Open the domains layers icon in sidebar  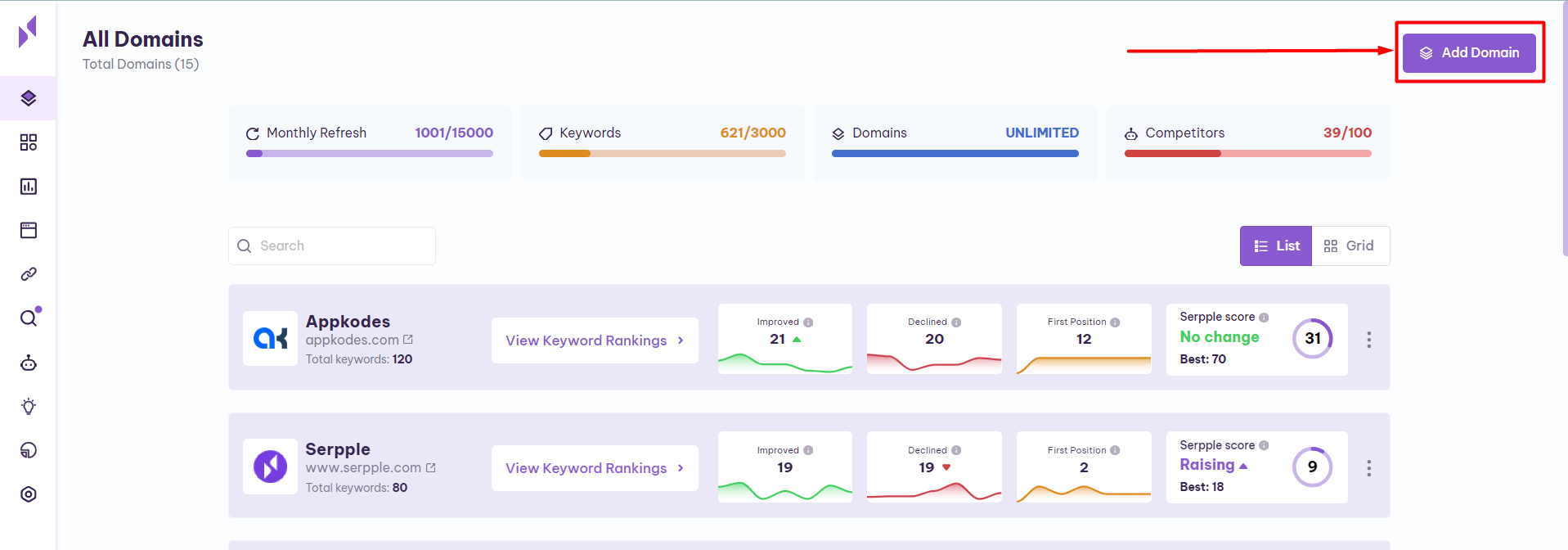pyautogui.click(x=29, y=98)
